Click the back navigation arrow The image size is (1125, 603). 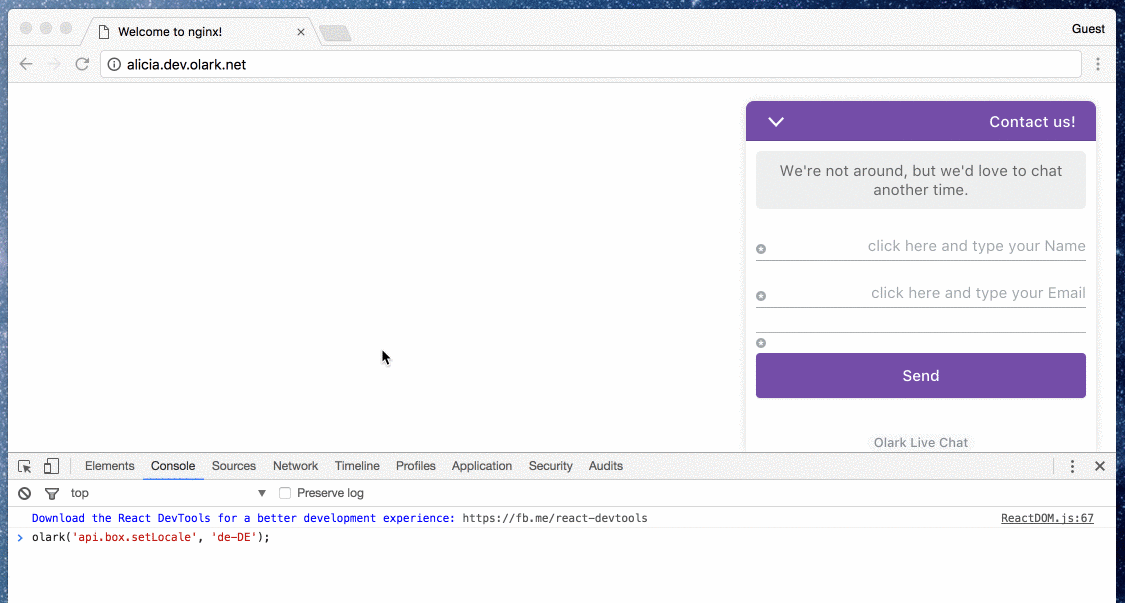pos(26,63)
